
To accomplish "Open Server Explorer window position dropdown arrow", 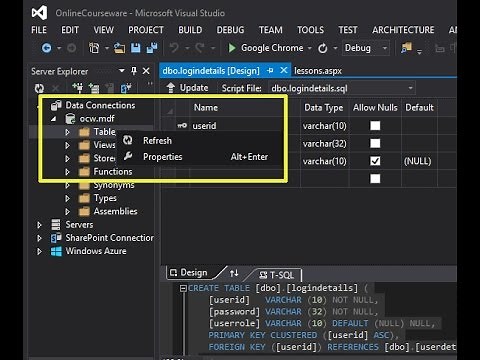I will pos(122,71).
